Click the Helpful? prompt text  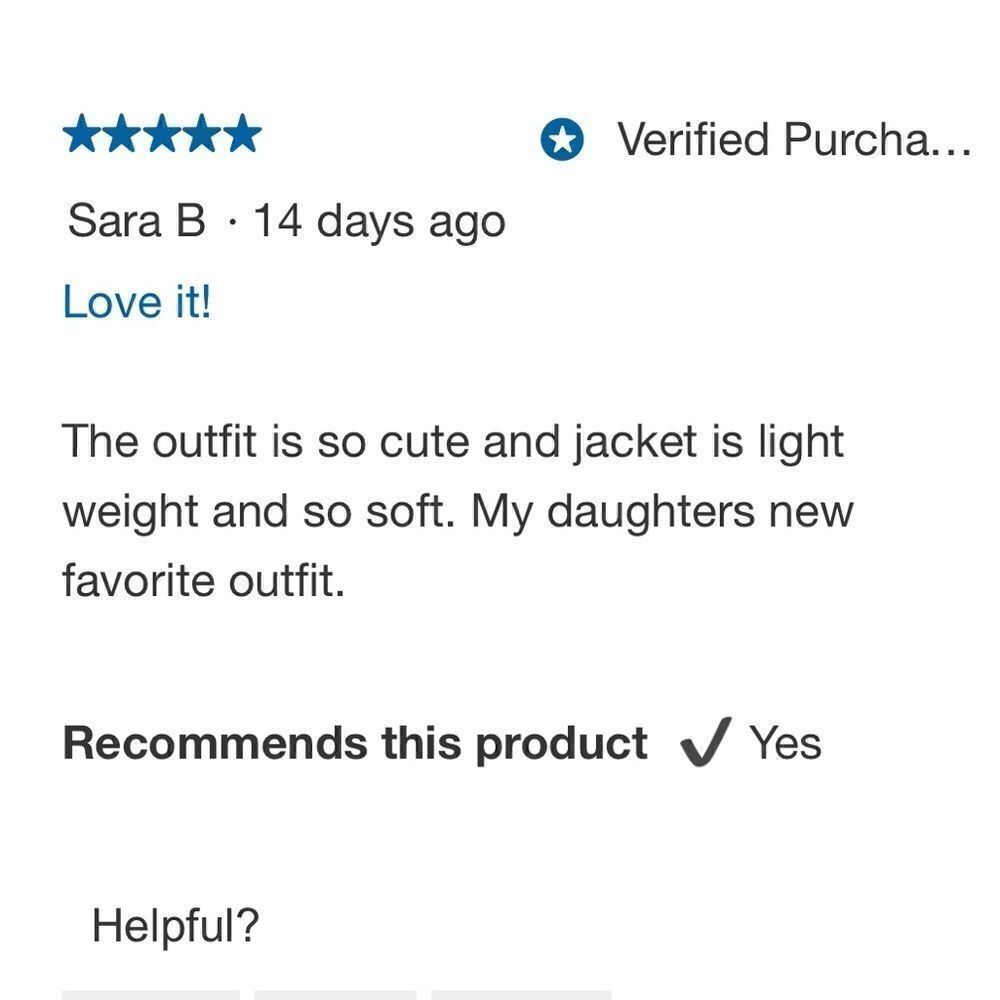(x=175, y=926)
